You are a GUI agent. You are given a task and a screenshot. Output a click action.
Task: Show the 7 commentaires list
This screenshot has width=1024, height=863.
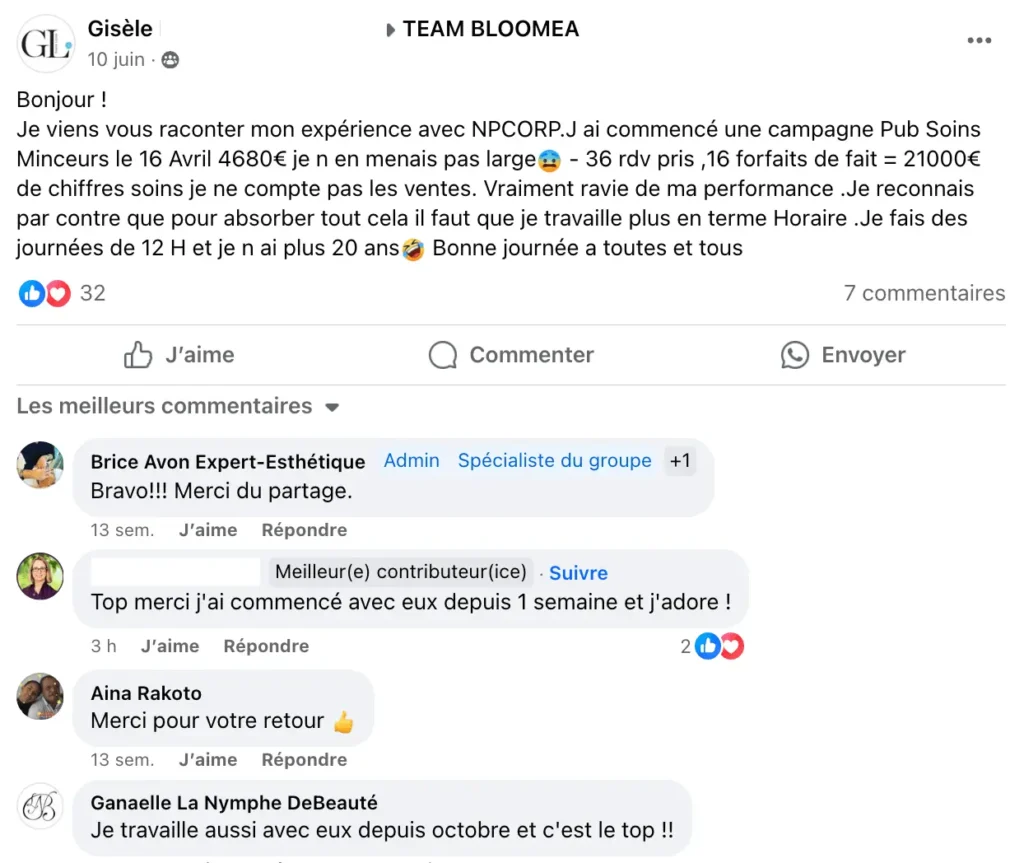[x=924, y=293]
